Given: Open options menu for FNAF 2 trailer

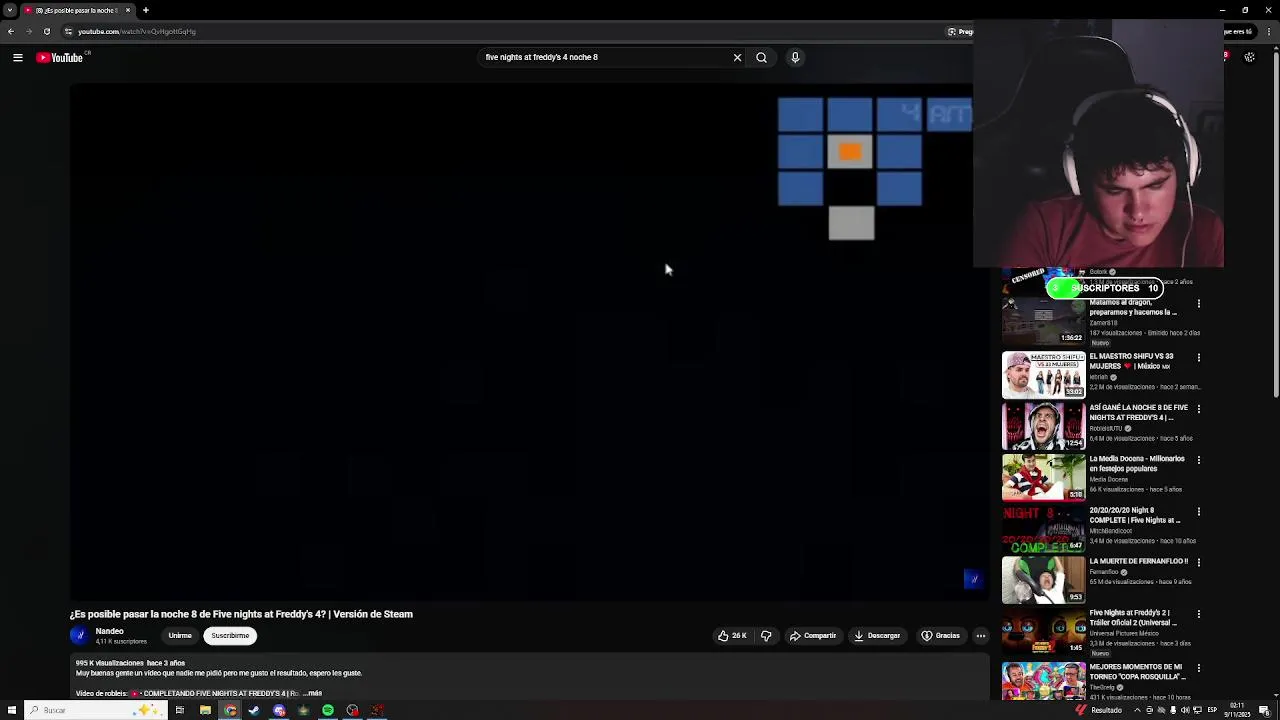Looking at the screenshot, I should click(1199, 614).
